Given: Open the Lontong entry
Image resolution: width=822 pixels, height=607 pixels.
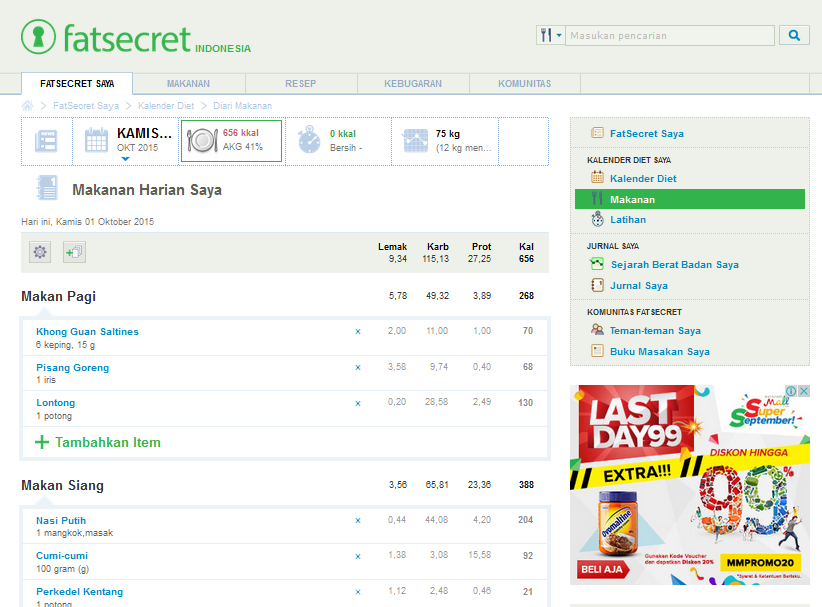Looking at the screenshot, I should pos(56,403).
